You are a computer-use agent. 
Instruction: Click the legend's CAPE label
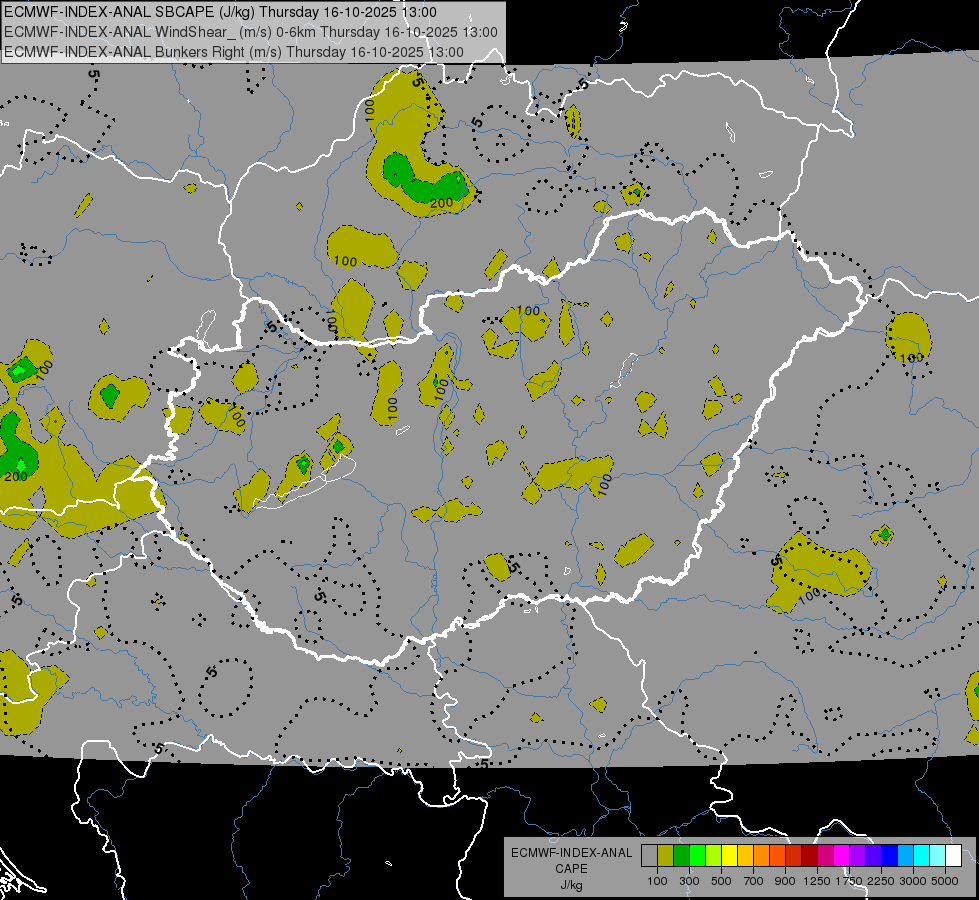tap(571, 869)
